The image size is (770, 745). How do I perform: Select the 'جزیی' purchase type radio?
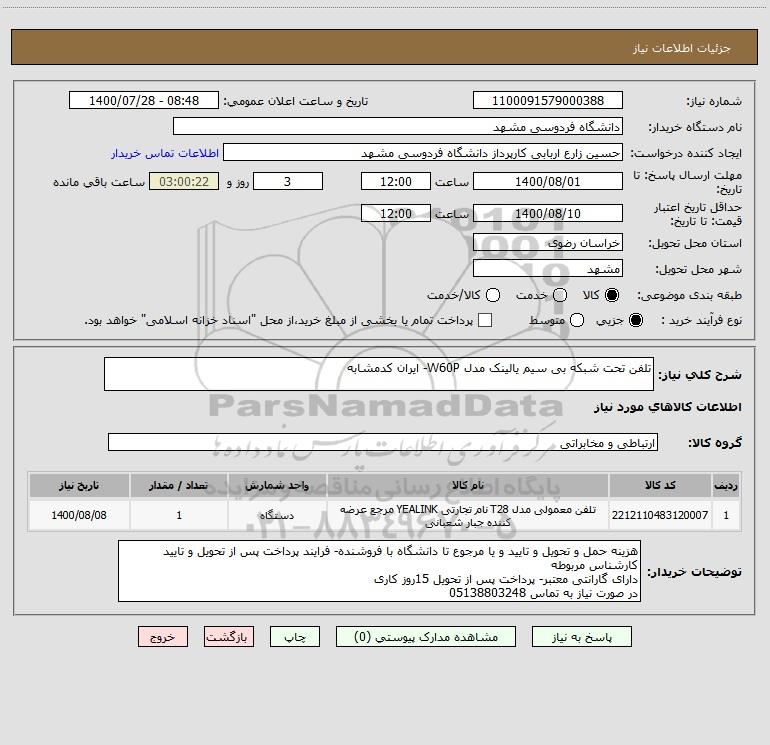pos(635,321)
